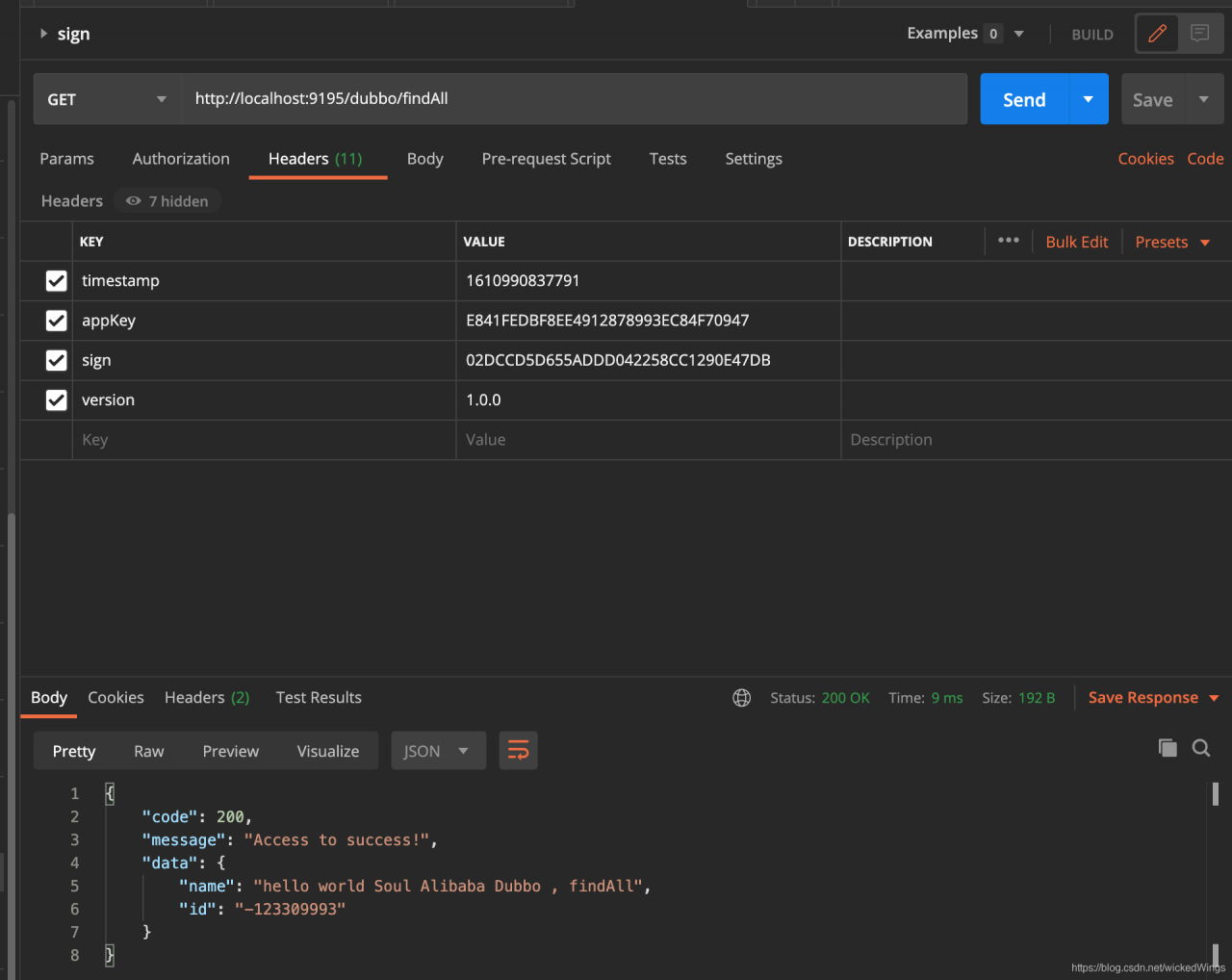Click the sign value cell
The height and width of the screenshot is (980, 1232).
pyautogui.click(x=648, y=360)
